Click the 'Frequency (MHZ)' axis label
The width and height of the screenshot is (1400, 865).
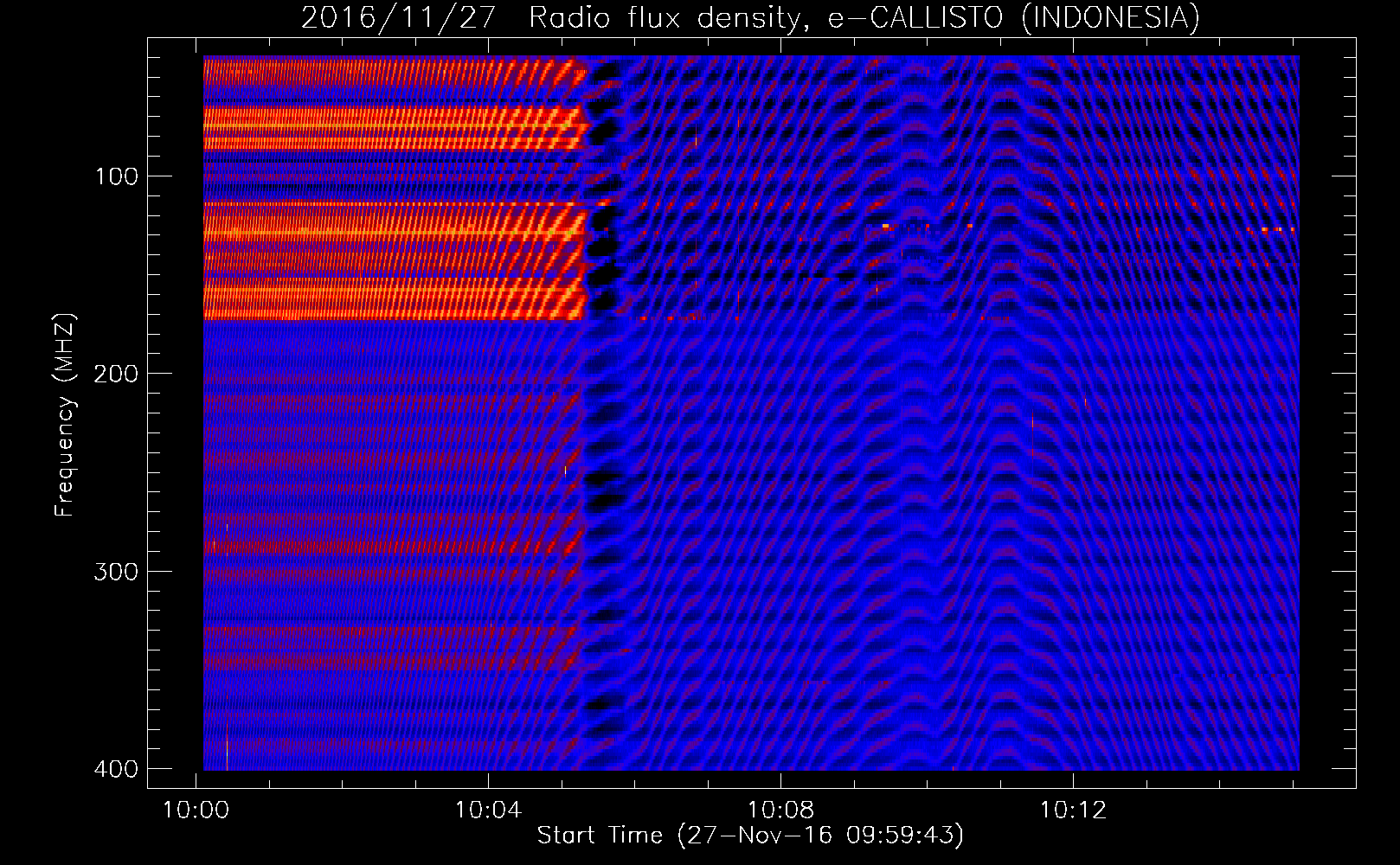click(65, 415)
